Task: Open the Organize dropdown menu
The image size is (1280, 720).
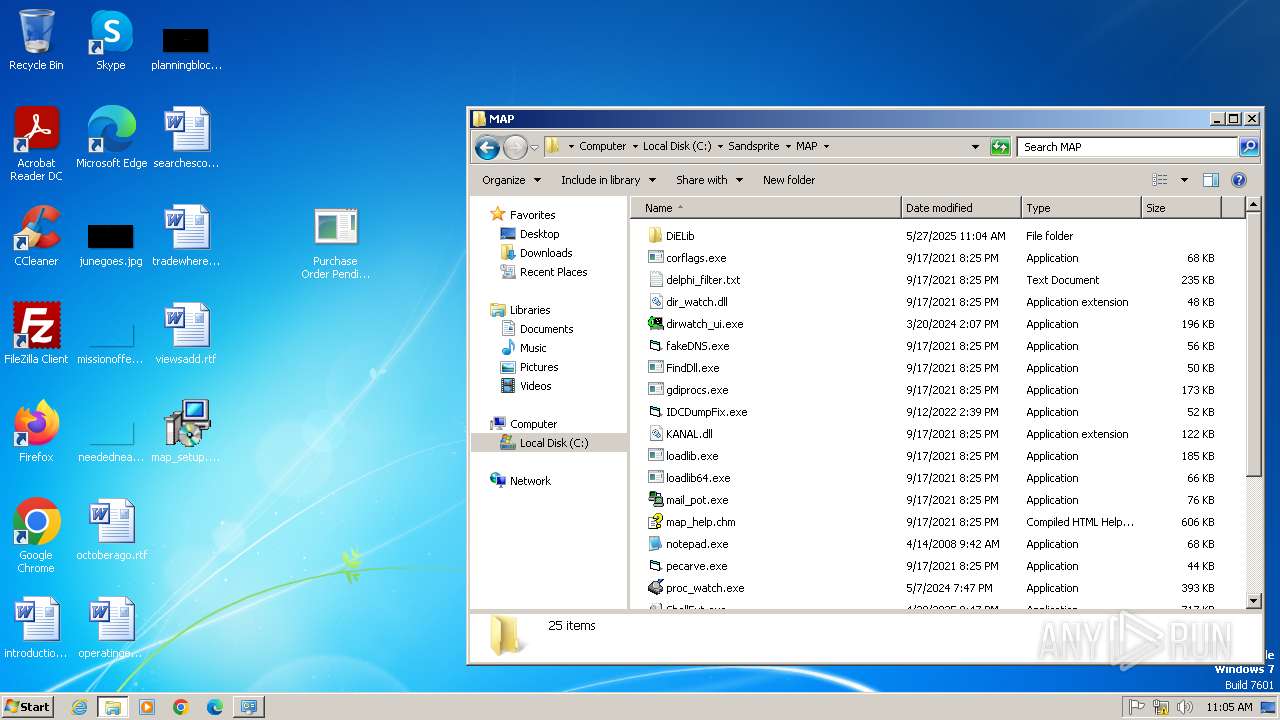Action: (x=511, y=180)
